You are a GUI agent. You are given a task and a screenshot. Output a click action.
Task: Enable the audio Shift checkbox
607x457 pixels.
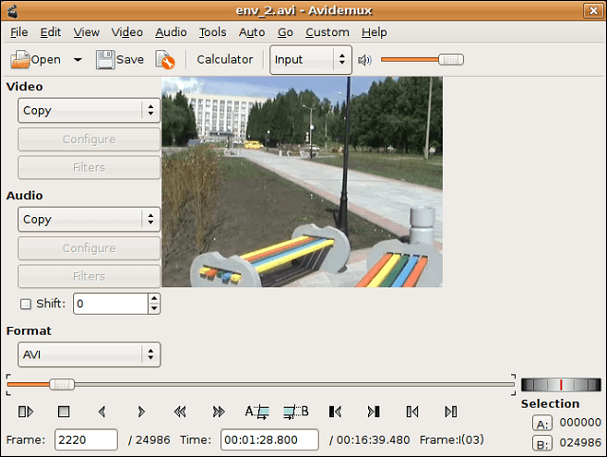26,304
